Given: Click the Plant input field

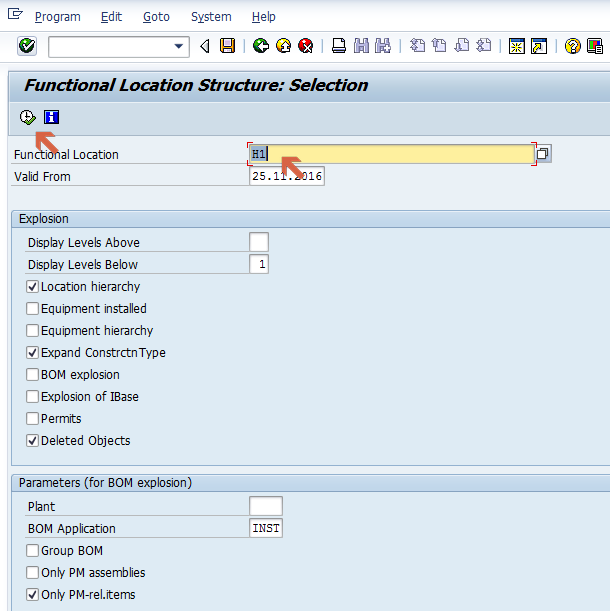Looking at the screenshot, I should [266, 506].
